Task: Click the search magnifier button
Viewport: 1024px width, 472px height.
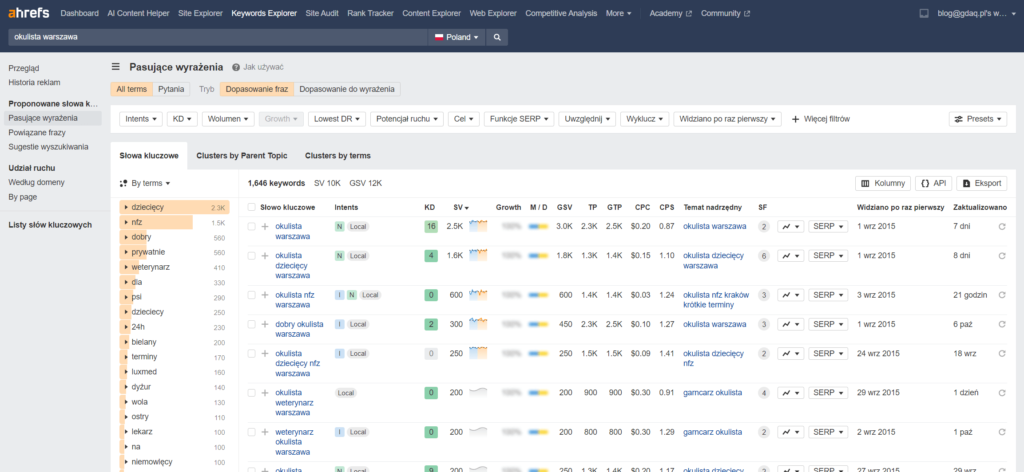Action: point(497,36)
